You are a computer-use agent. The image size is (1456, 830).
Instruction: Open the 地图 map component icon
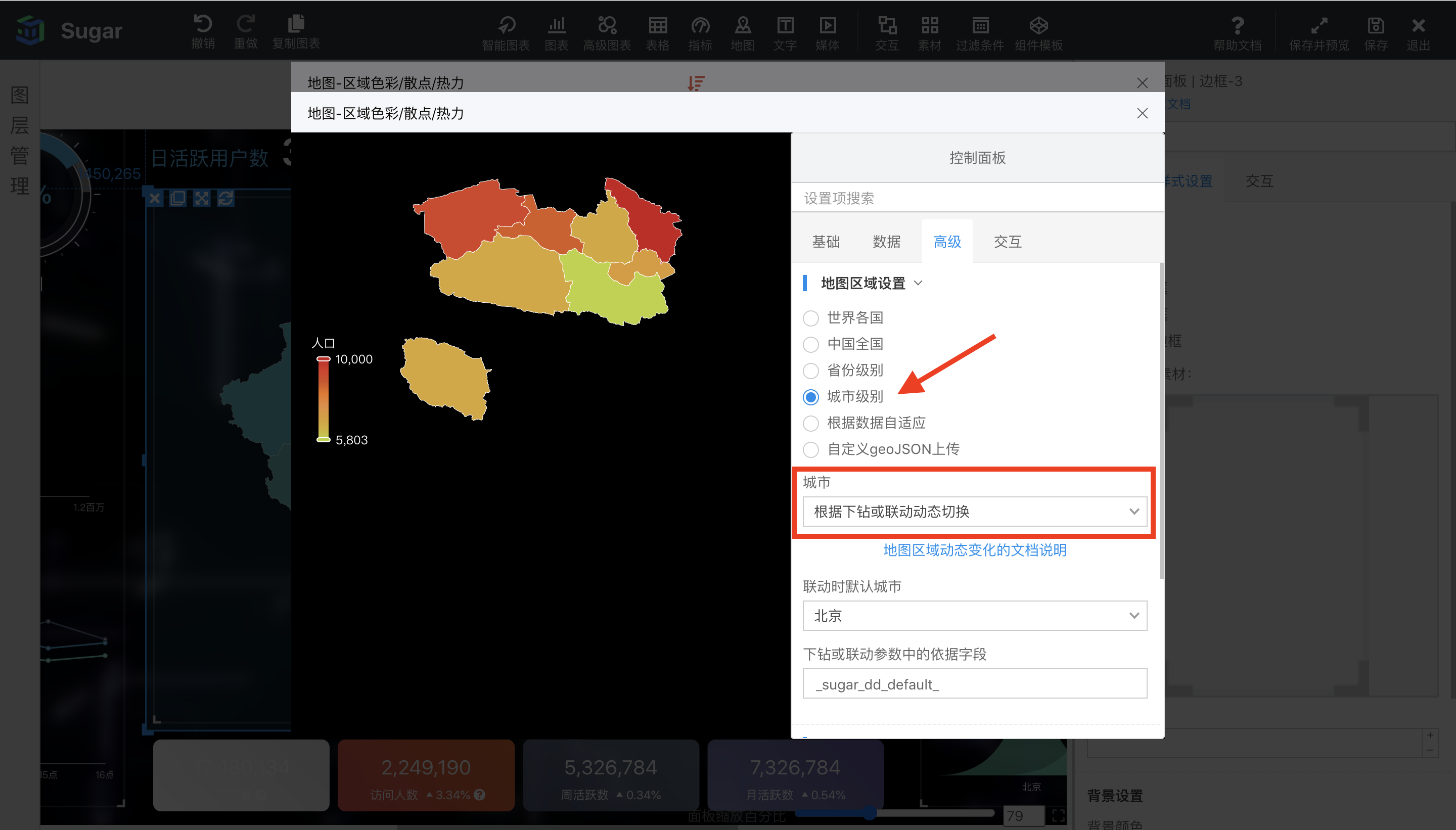742,25
